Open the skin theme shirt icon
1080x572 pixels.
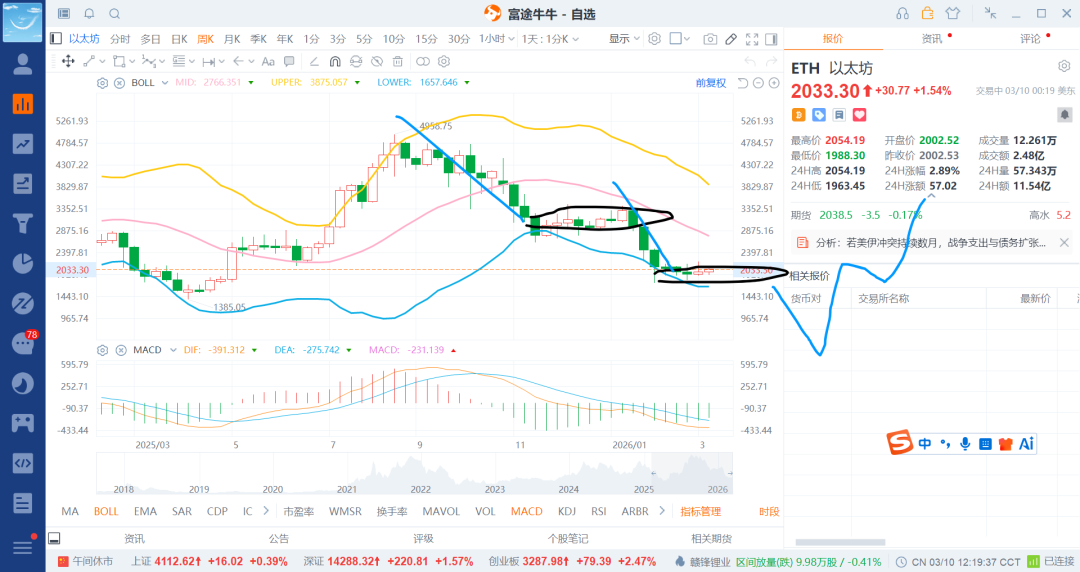[x=951, y=13]
